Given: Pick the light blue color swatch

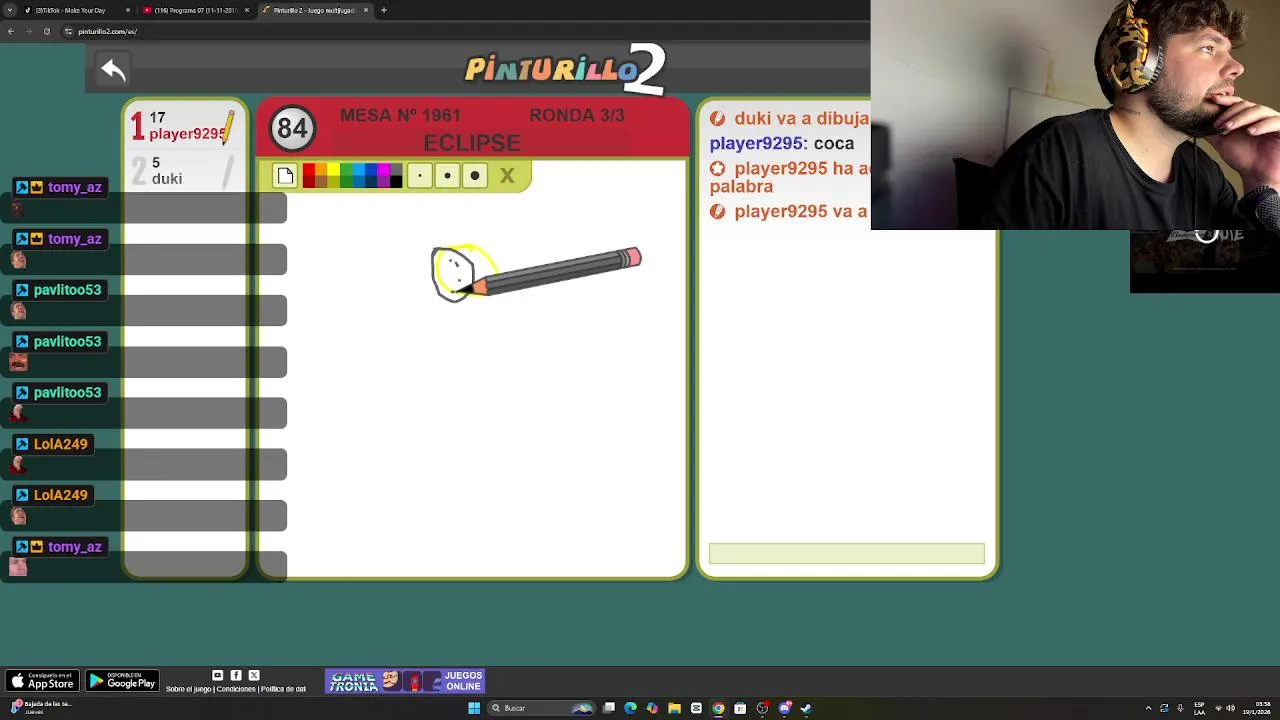Looking at the screenshot, I should tap(358, 171).
